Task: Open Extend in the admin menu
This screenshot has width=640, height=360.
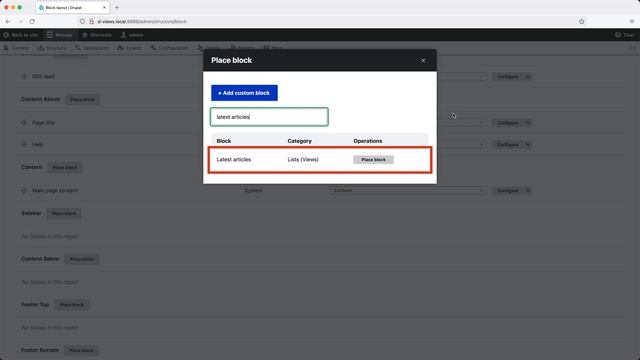Action: (x=129, y=48)
